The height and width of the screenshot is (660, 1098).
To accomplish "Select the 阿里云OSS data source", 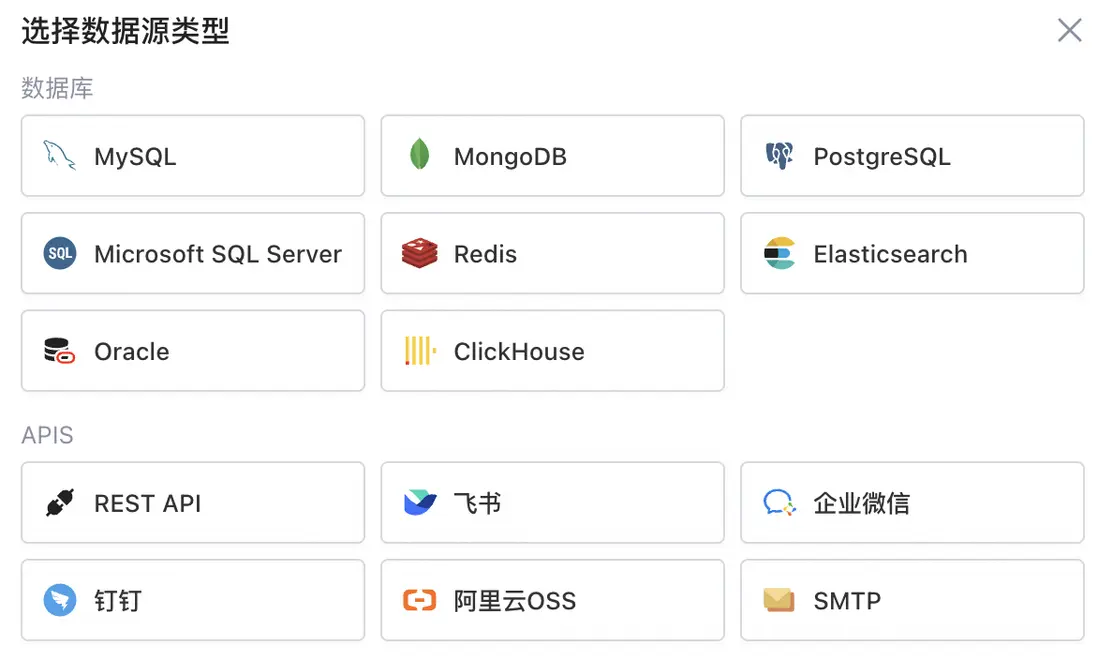I will click(552, 601).
